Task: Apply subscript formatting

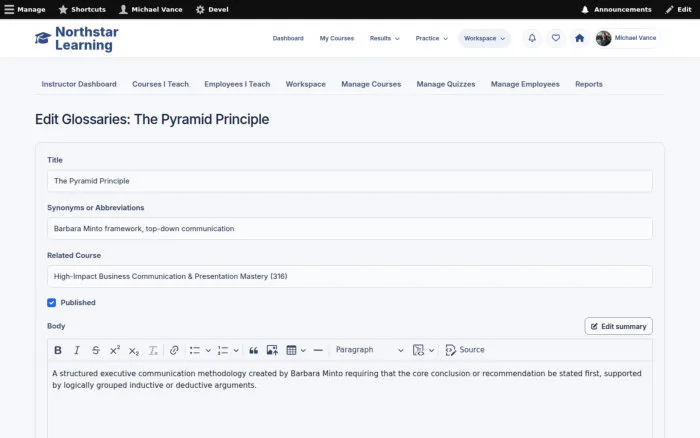Action: [x=133, y=350]
